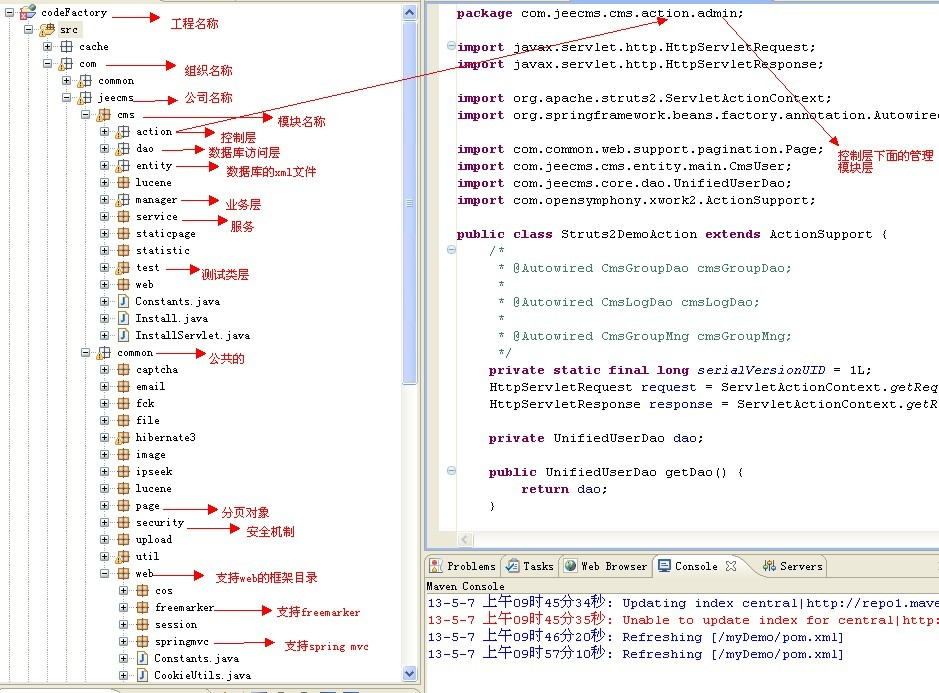Image resolution: width=939 pixels, height=693 pixels.
Task: Click the springmvc package icon
Action: point(142,642)
